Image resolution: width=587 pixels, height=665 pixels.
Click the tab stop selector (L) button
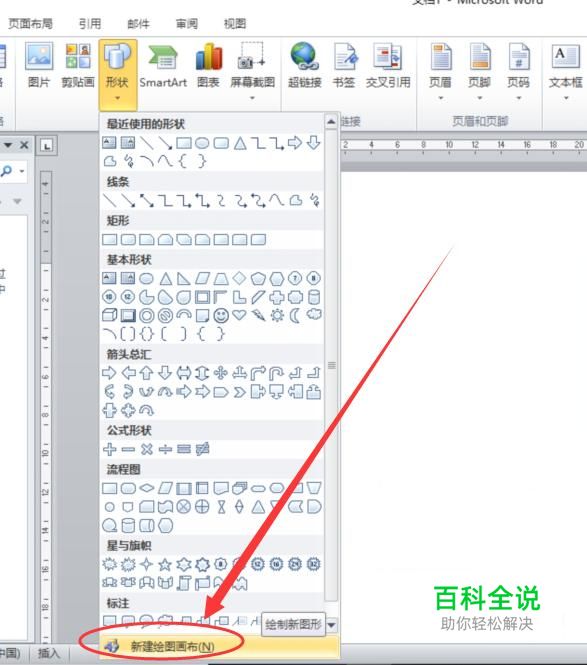point(47,146)
